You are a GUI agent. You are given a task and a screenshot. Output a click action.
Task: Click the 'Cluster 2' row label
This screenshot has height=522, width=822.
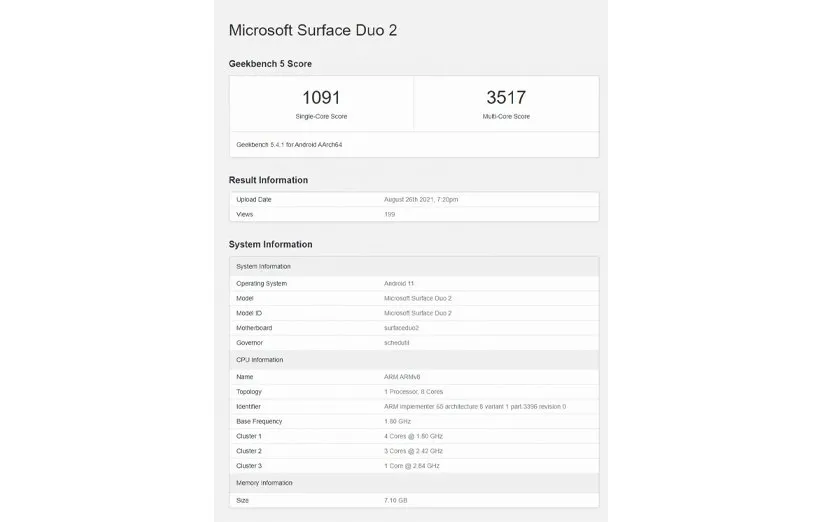(249, 451)
